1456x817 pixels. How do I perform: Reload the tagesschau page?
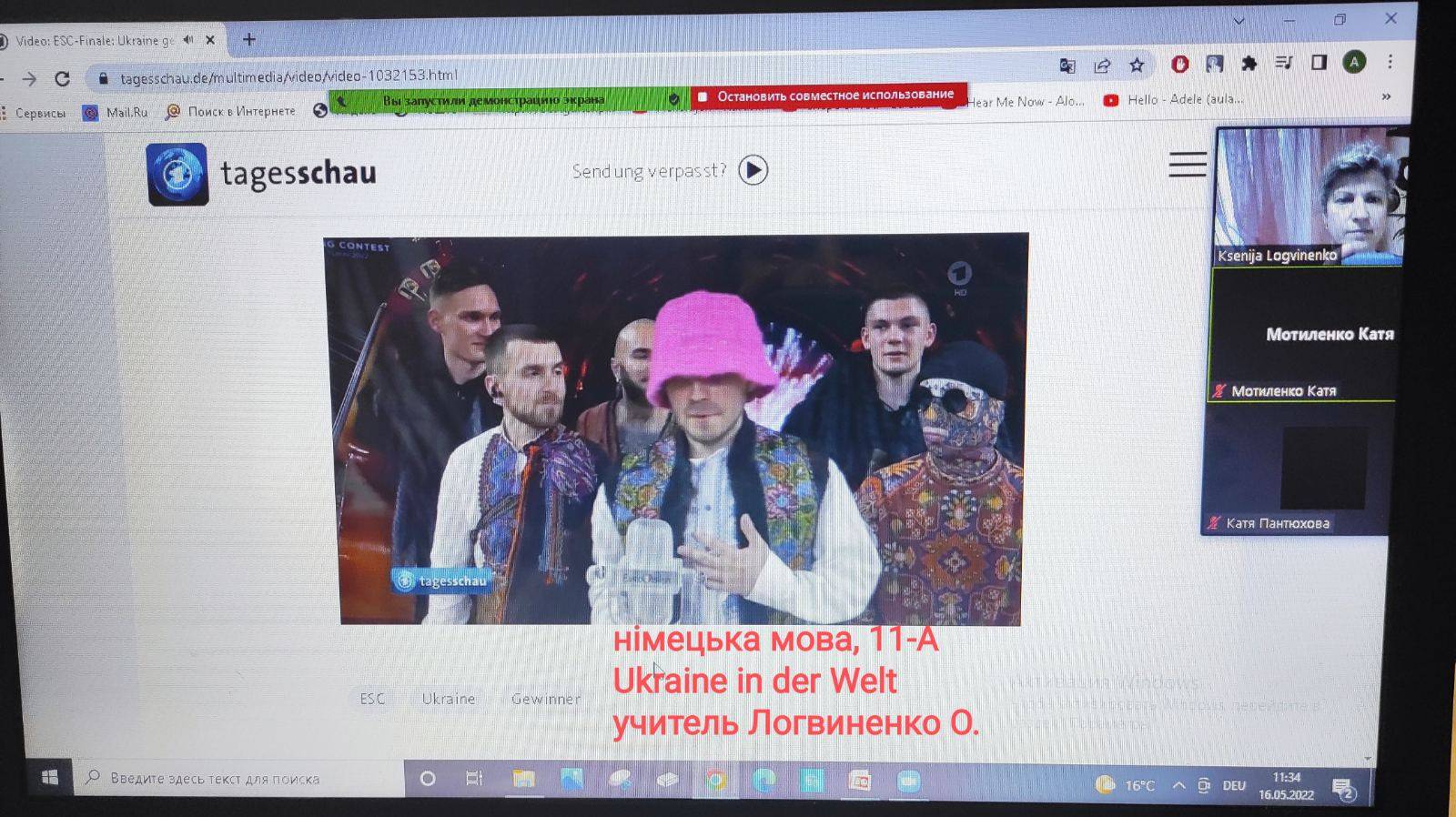62,79
